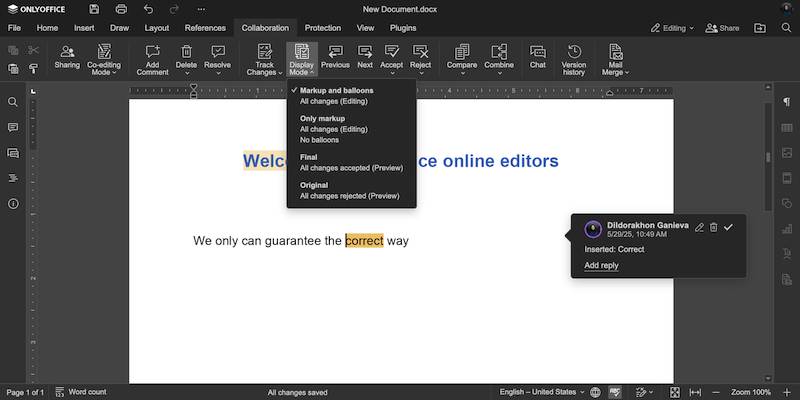
Task: Open the Search icon in left sidebar
Action: click(13, 102)
